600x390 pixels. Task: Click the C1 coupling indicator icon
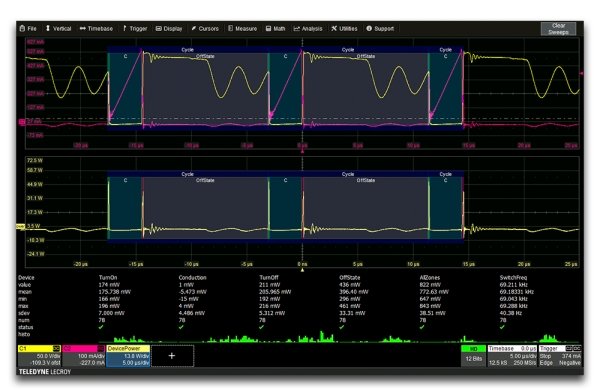56,349
